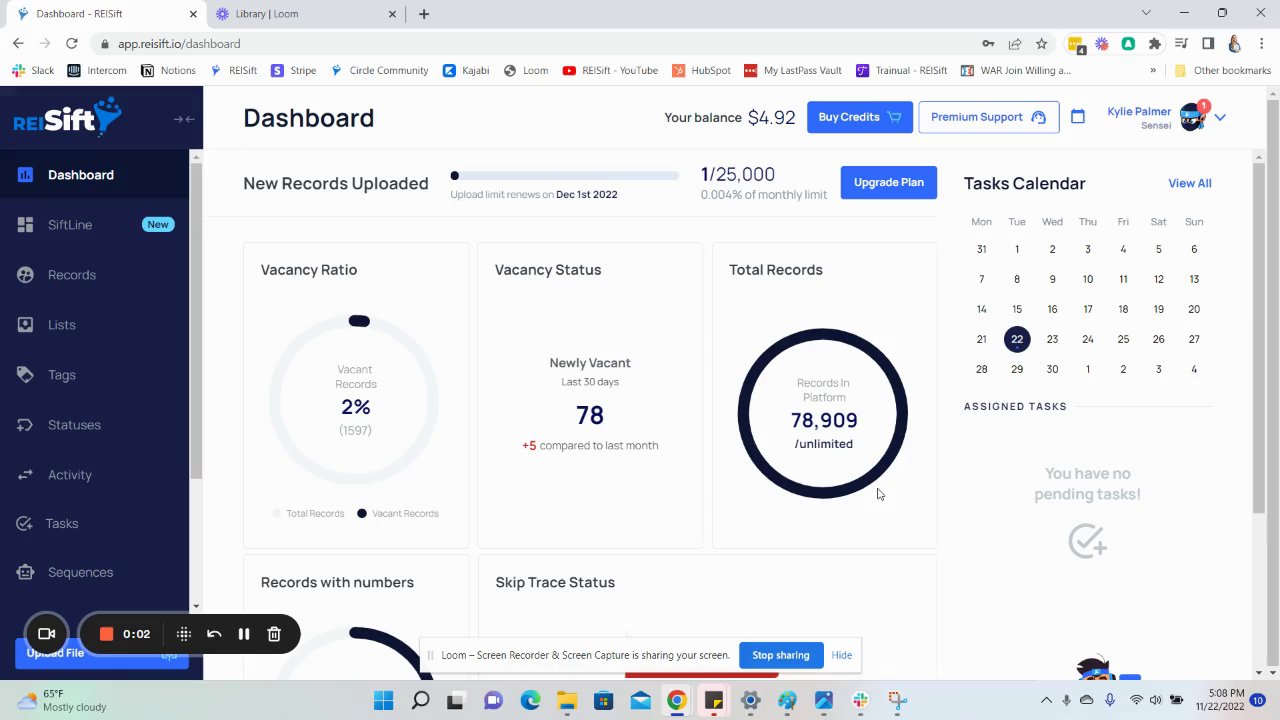Open the Slack bookmark
Viewport: 1280px width, 720px height.
pyautogui.click(x=33, y=70)
